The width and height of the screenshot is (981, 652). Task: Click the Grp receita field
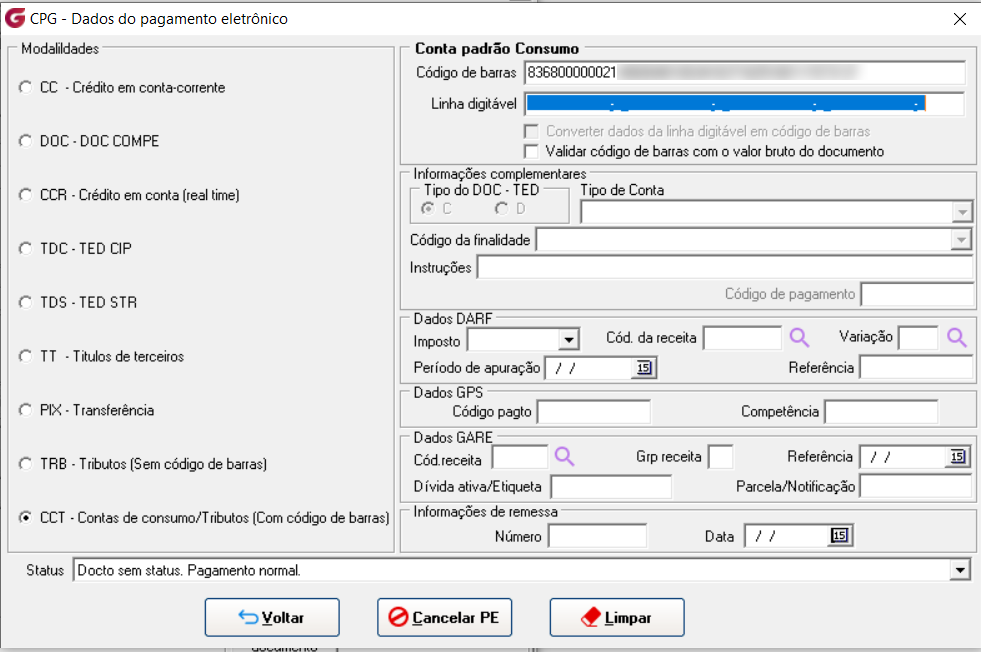pos(721,457)
